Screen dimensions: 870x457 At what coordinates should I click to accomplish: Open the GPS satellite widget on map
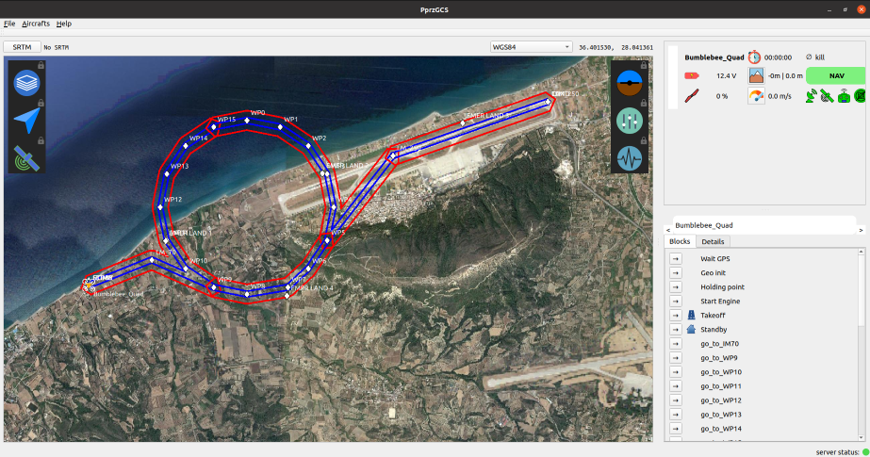tap(27, 158)
